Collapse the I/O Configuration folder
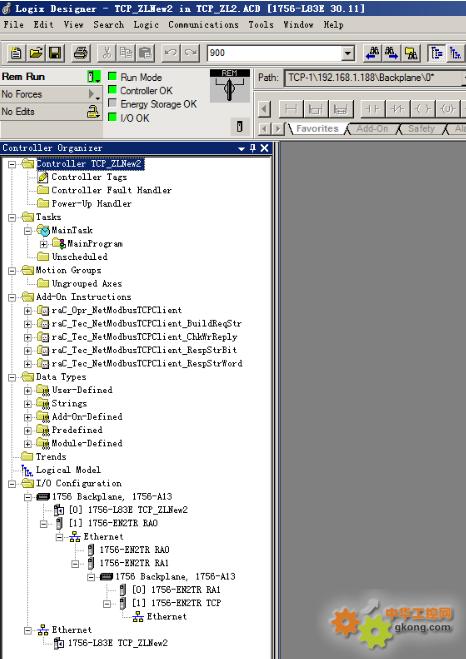Viewport: 466px width, 659px height. coord(12,484)
